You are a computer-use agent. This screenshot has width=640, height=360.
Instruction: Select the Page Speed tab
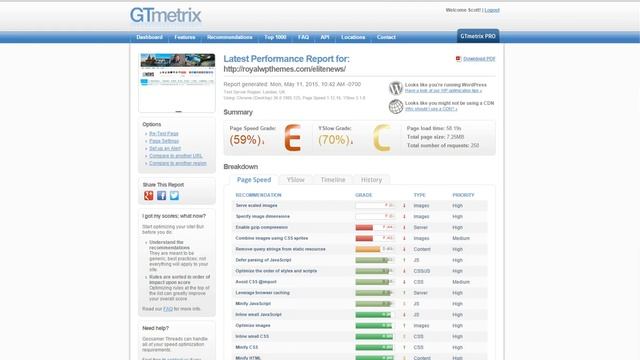click(254, 180)
